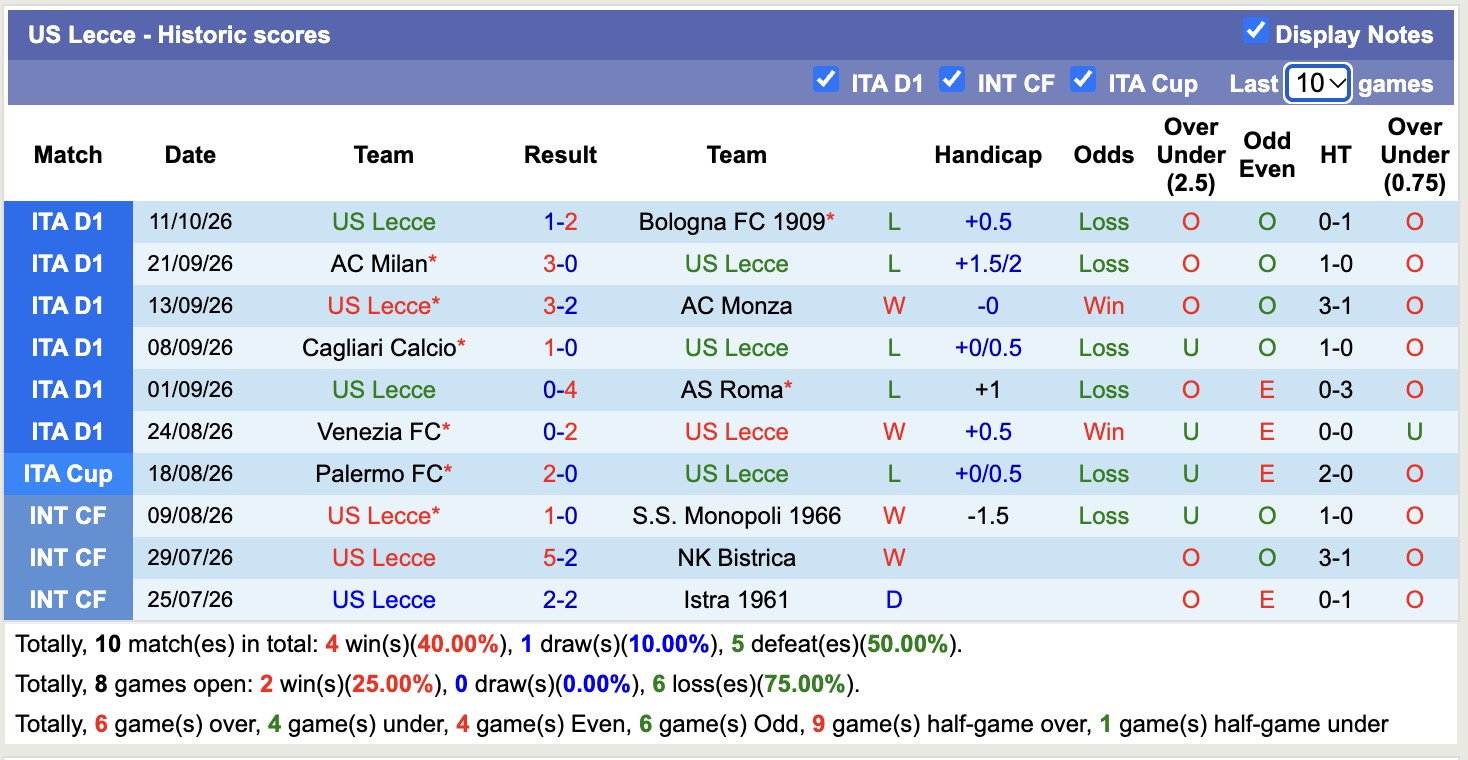Open AS Roma team link
Image resolution: width=1468 pixels, height=760 pixels.
tap(731, 390)
